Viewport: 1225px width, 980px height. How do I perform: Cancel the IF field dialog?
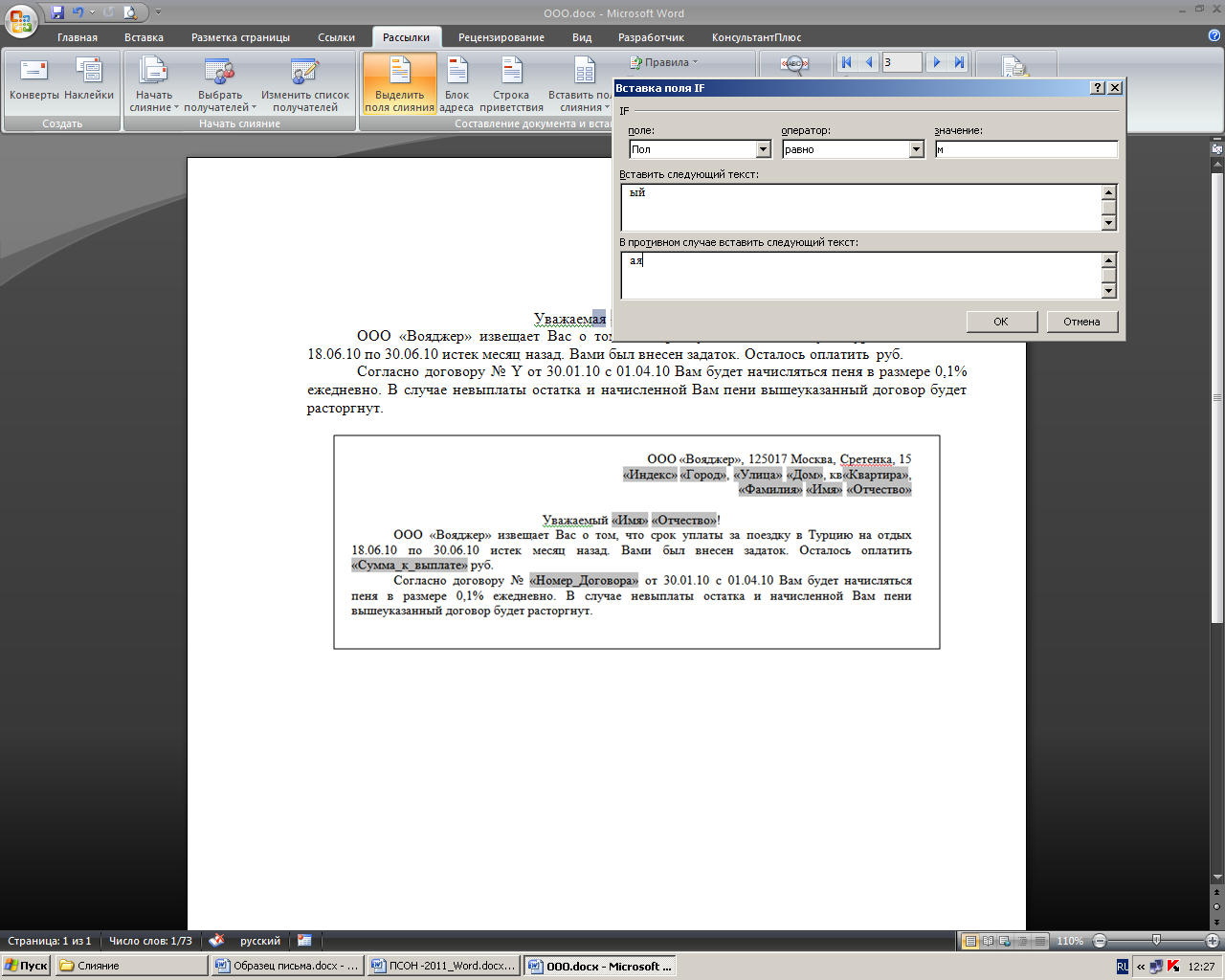(1081, 322)
